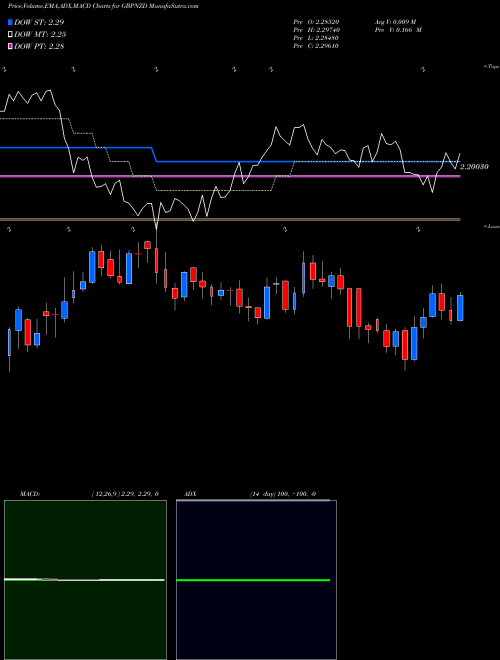Select the 'DOW ST: 2.29' label
500x660 pixels.
[39, 22]
